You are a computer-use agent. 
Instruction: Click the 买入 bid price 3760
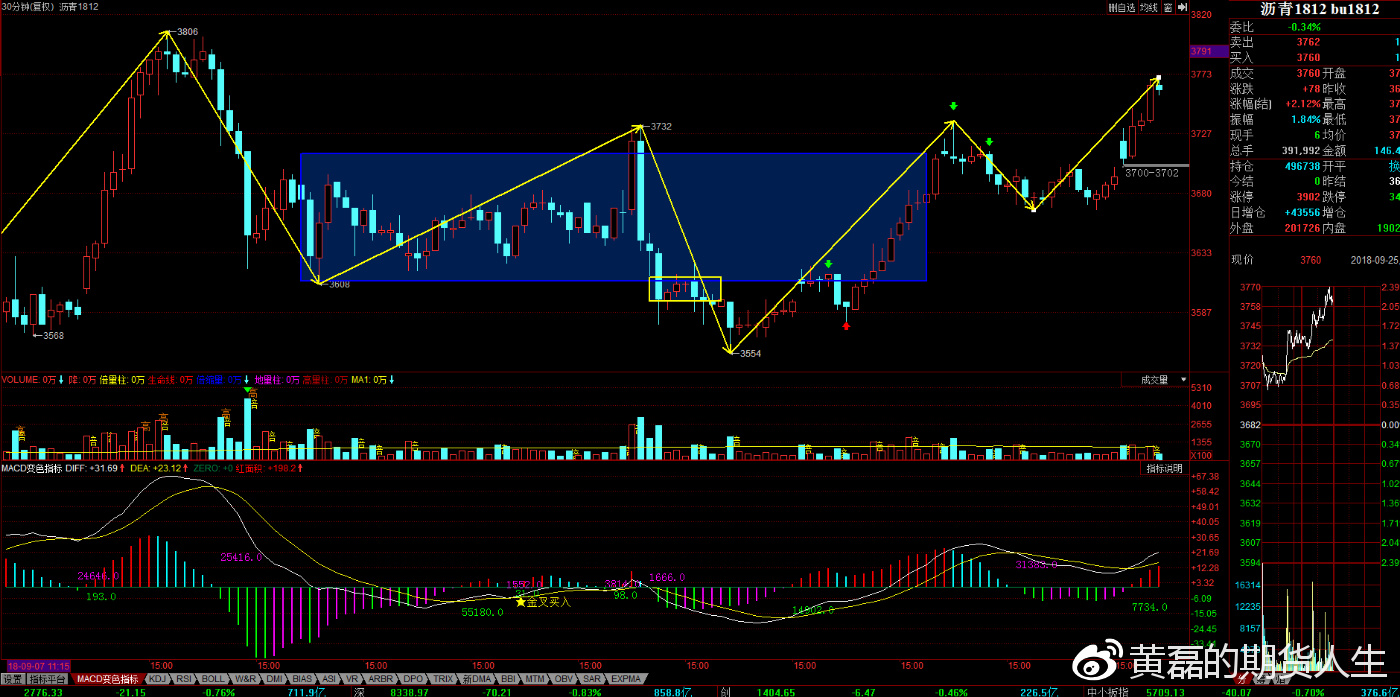[x=1308, y=58]
